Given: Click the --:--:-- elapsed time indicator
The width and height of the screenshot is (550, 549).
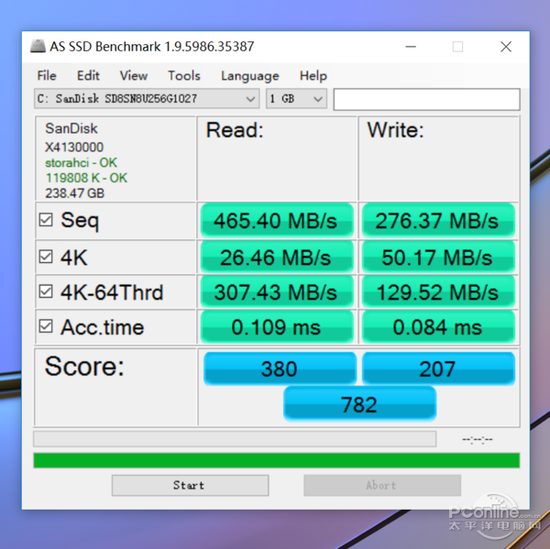Looking at the screenshot, I should click(x=477, y=440).
